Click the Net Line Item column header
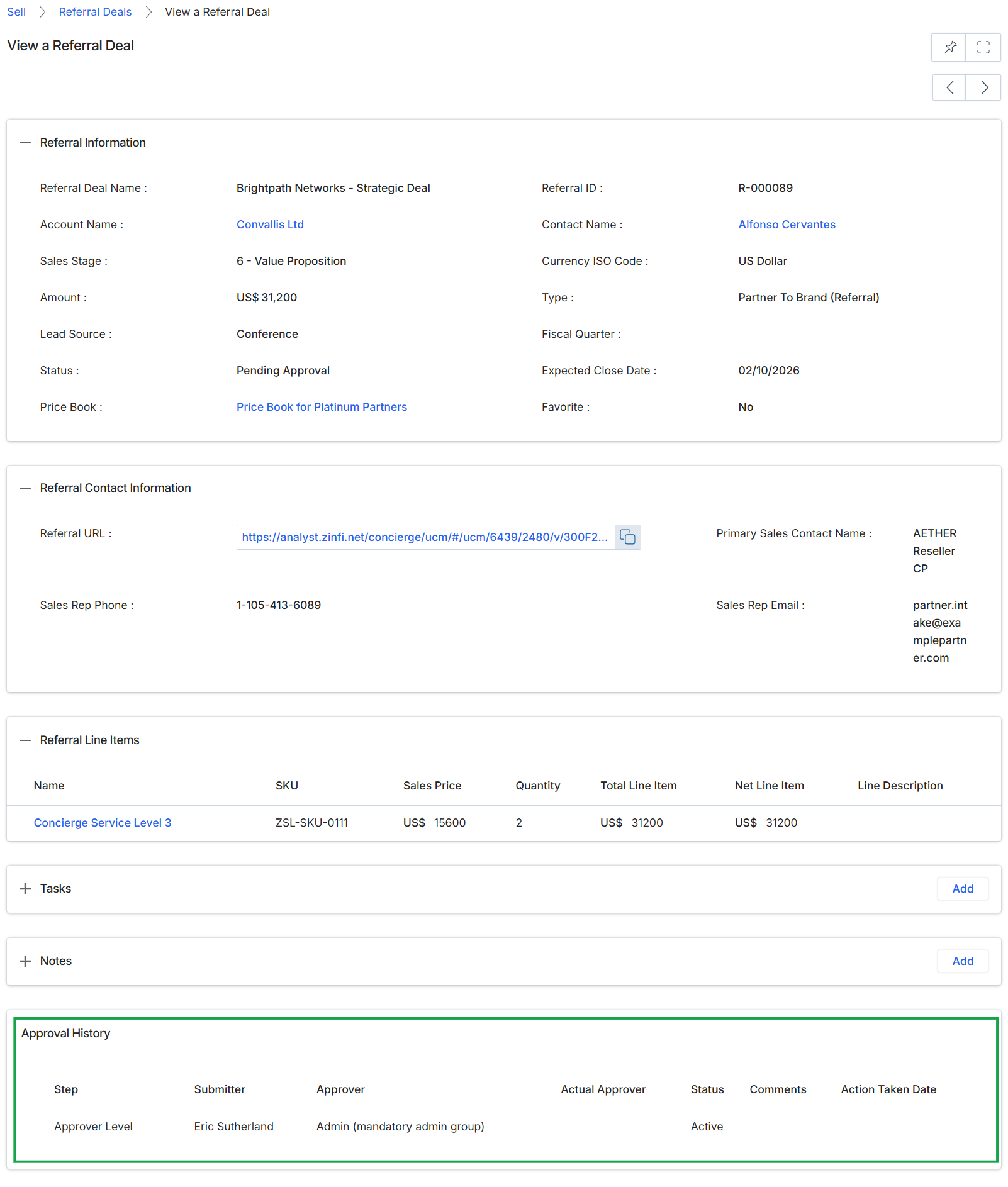This screenshot has height=1187, width=1008. click(770, 786)
